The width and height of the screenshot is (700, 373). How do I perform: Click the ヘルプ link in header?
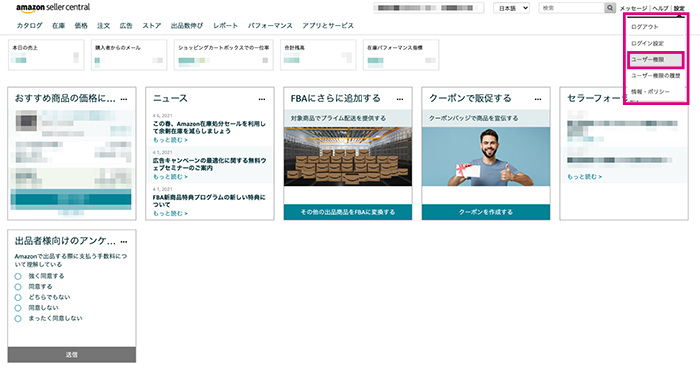(660, 8)
